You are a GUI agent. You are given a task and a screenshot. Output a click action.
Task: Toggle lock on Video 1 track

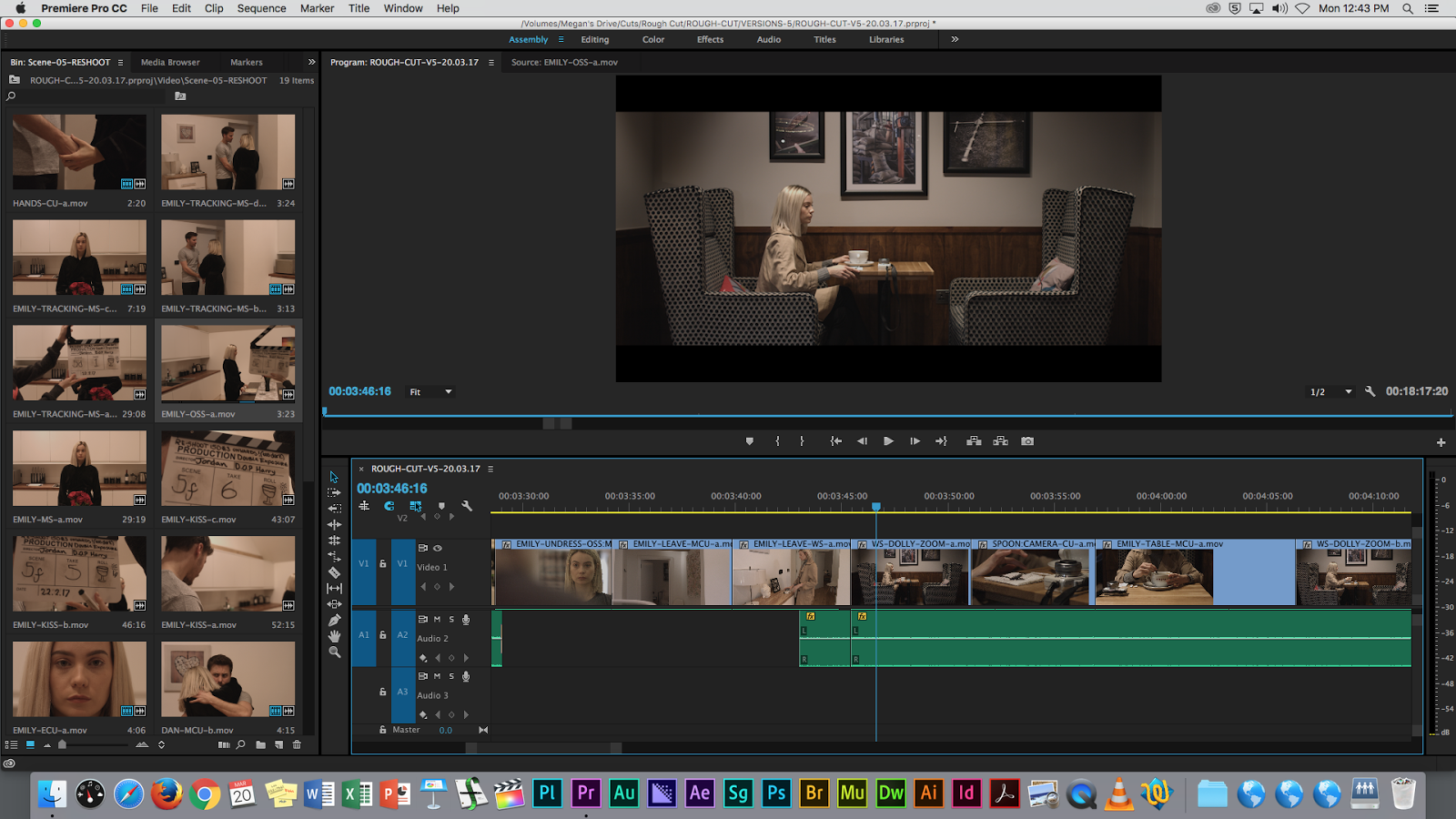tap(383, 563)
